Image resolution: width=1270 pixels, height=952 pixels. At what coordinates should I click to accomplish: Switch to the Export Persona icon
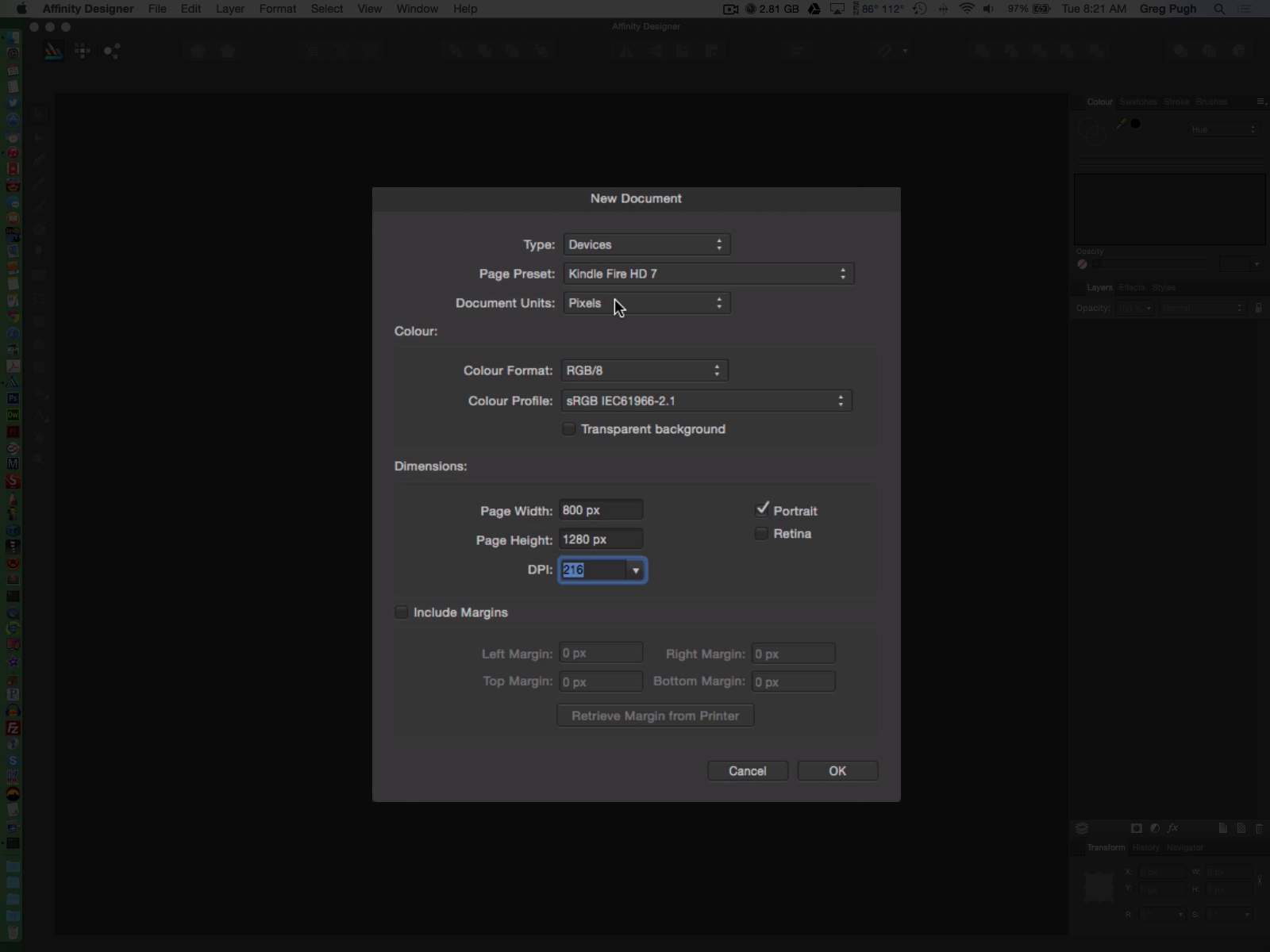112,52
